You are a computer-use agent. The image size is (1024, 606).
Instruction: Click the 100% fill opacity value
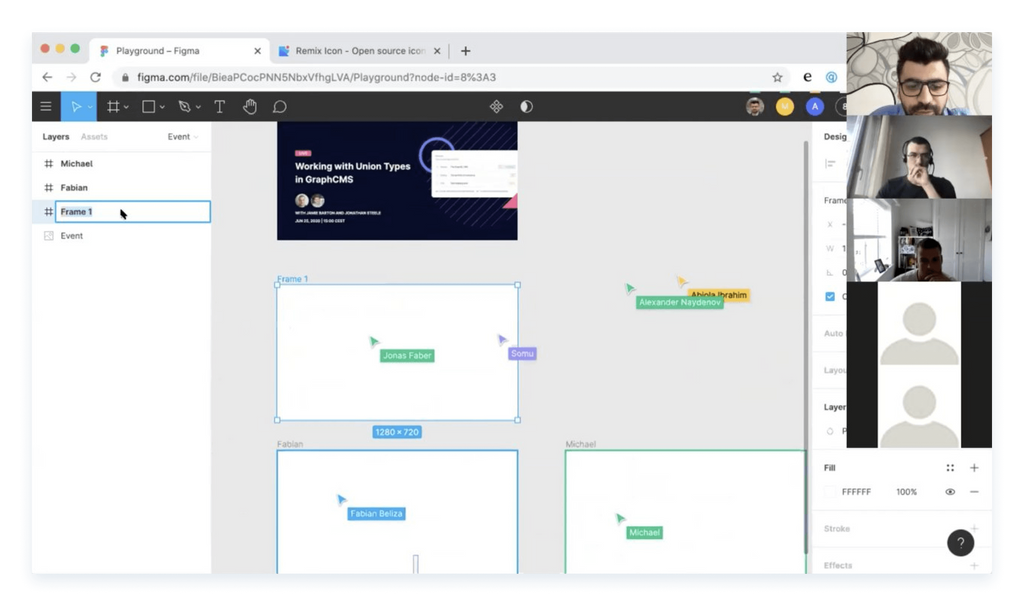click(906, 492)
